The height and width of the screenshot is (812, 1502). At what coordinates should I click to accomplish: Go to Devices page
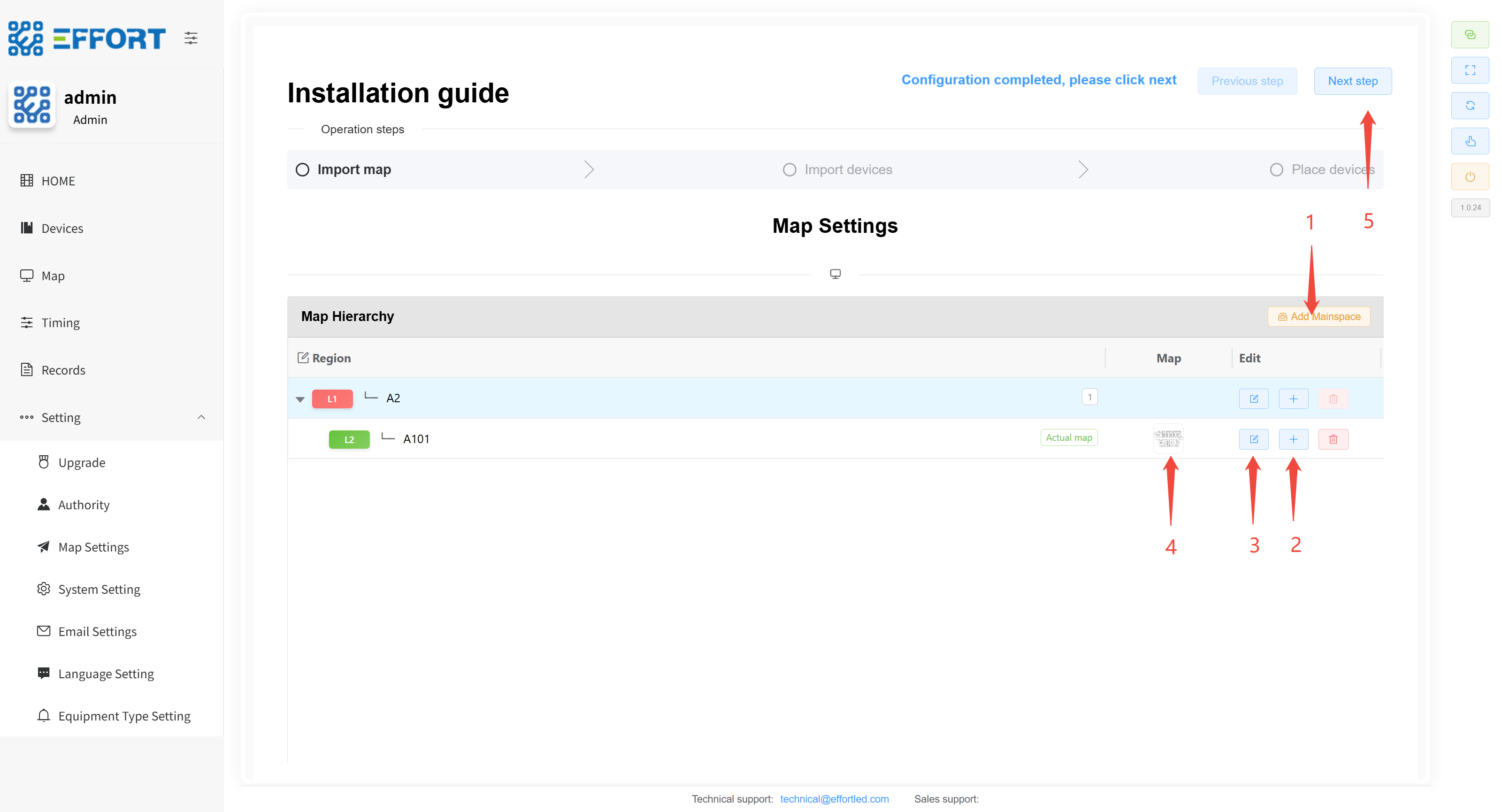[x=62, y=229]
